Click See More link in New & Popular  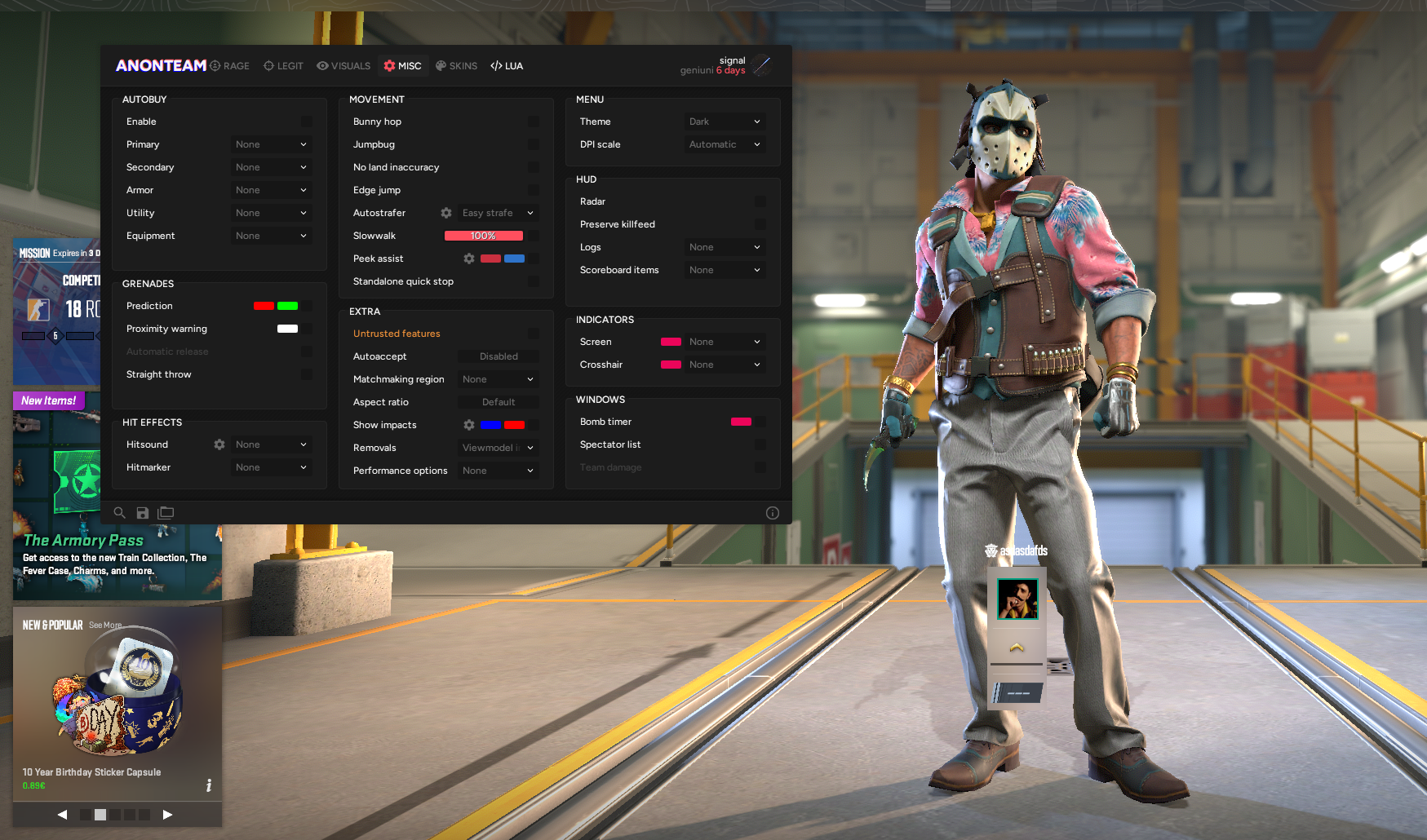click(x=105, y=626)
